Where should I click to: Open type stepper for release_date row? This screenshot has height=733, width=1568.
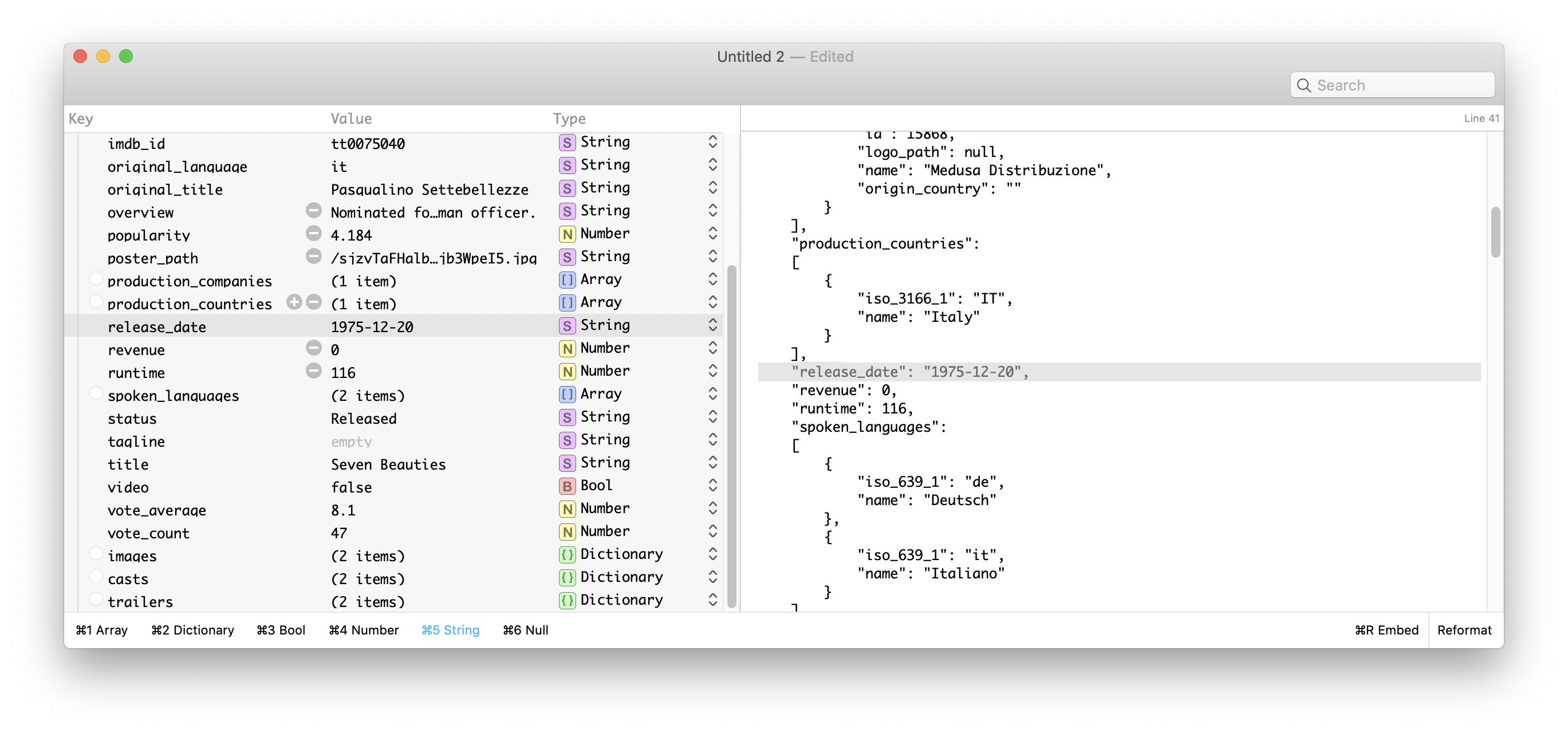tap(713, 325)
